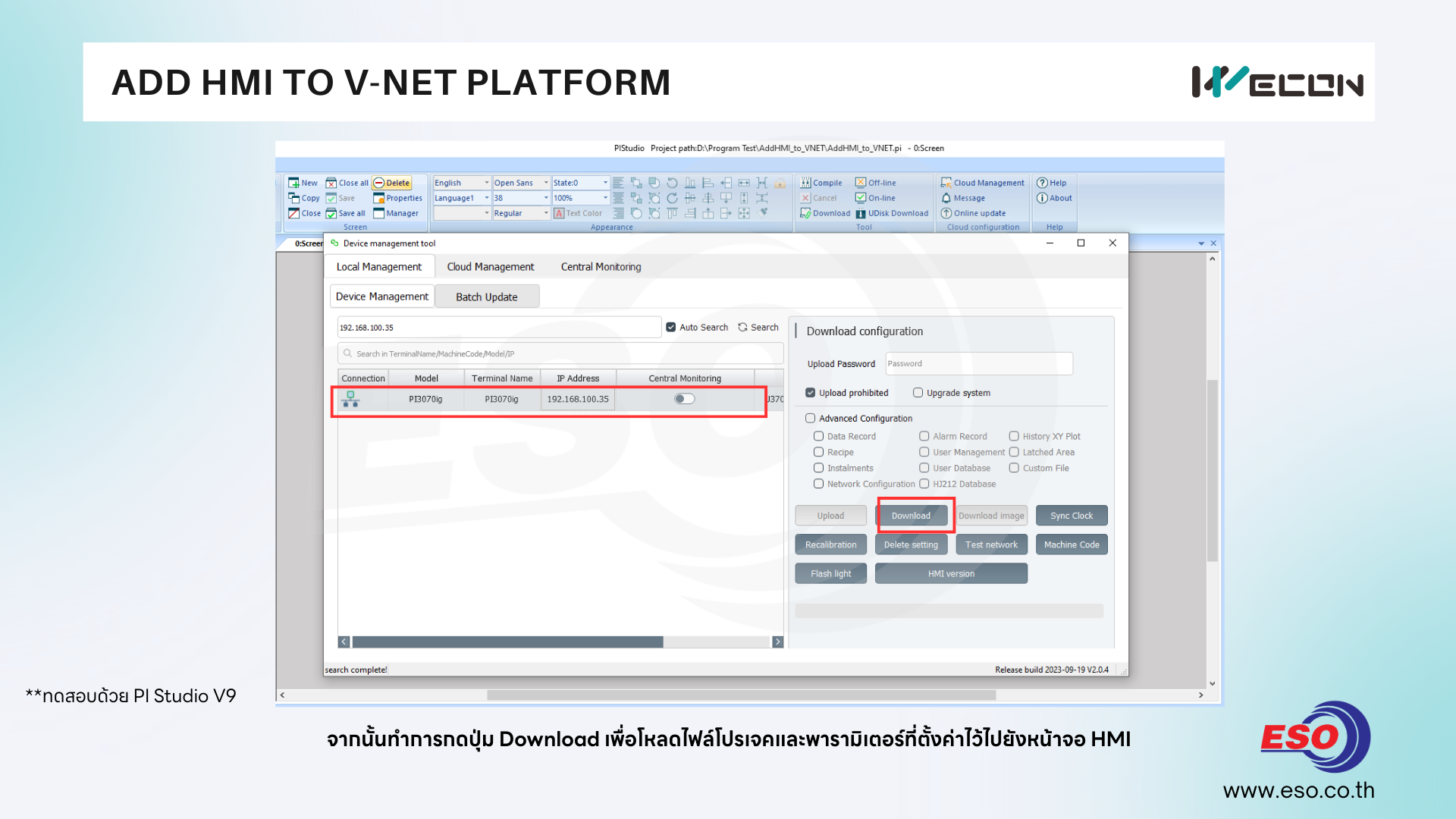Open the 100% zoom dropdown
The image size is (1456, 819).
(604, 198)
